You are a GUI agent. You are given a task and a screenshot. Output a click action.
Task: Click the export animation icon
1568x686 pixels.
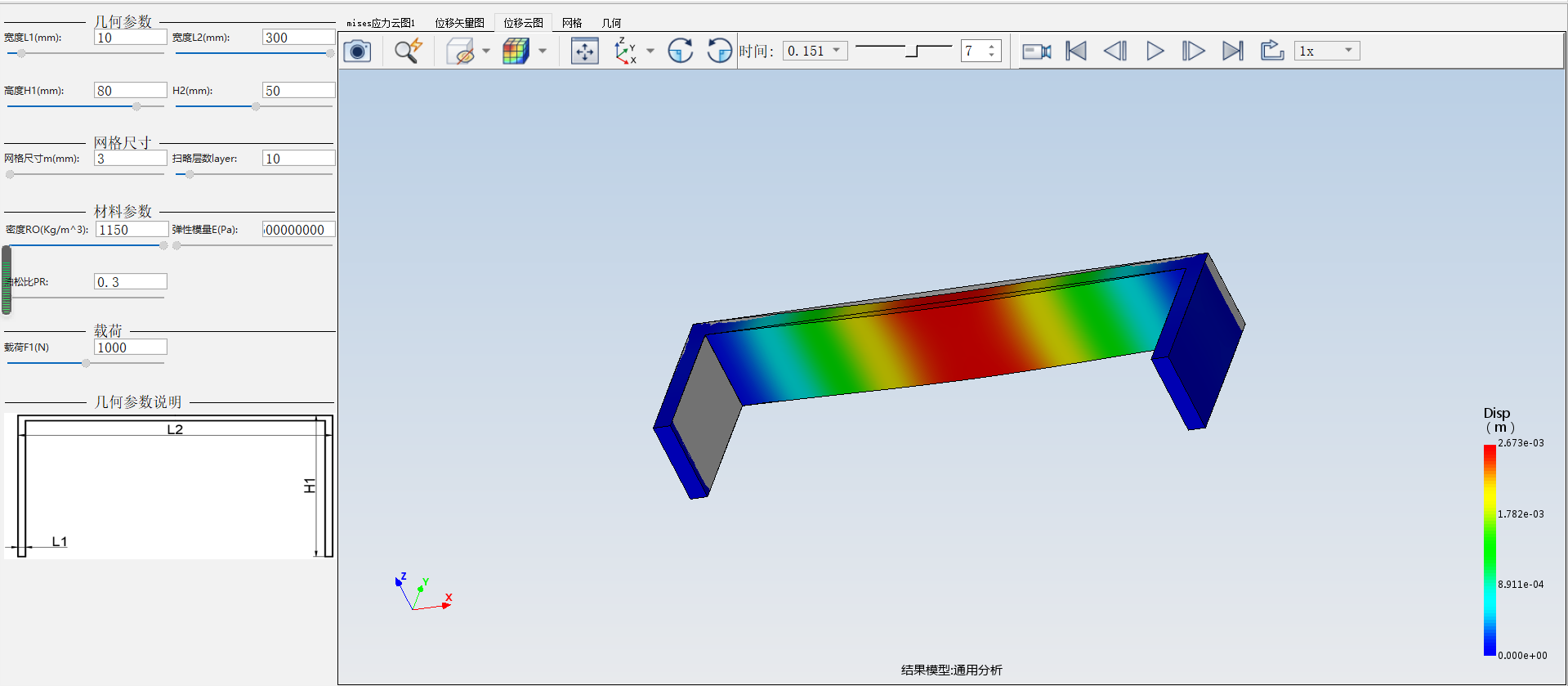pos(1272,51)
